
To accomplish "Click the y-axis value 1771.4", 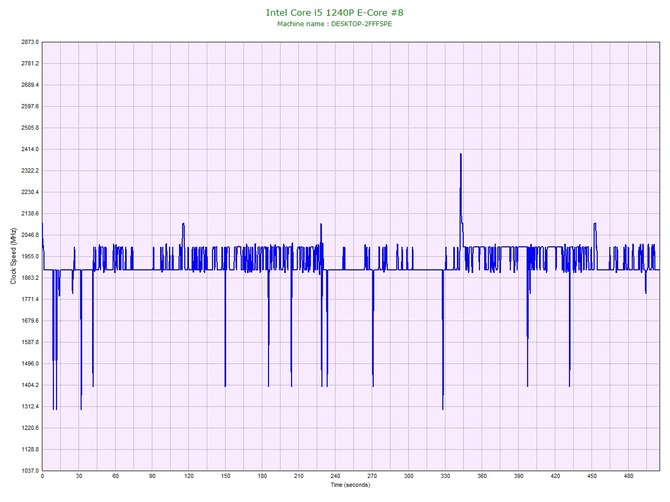I will pyautogui.click(x=30, y=299).
